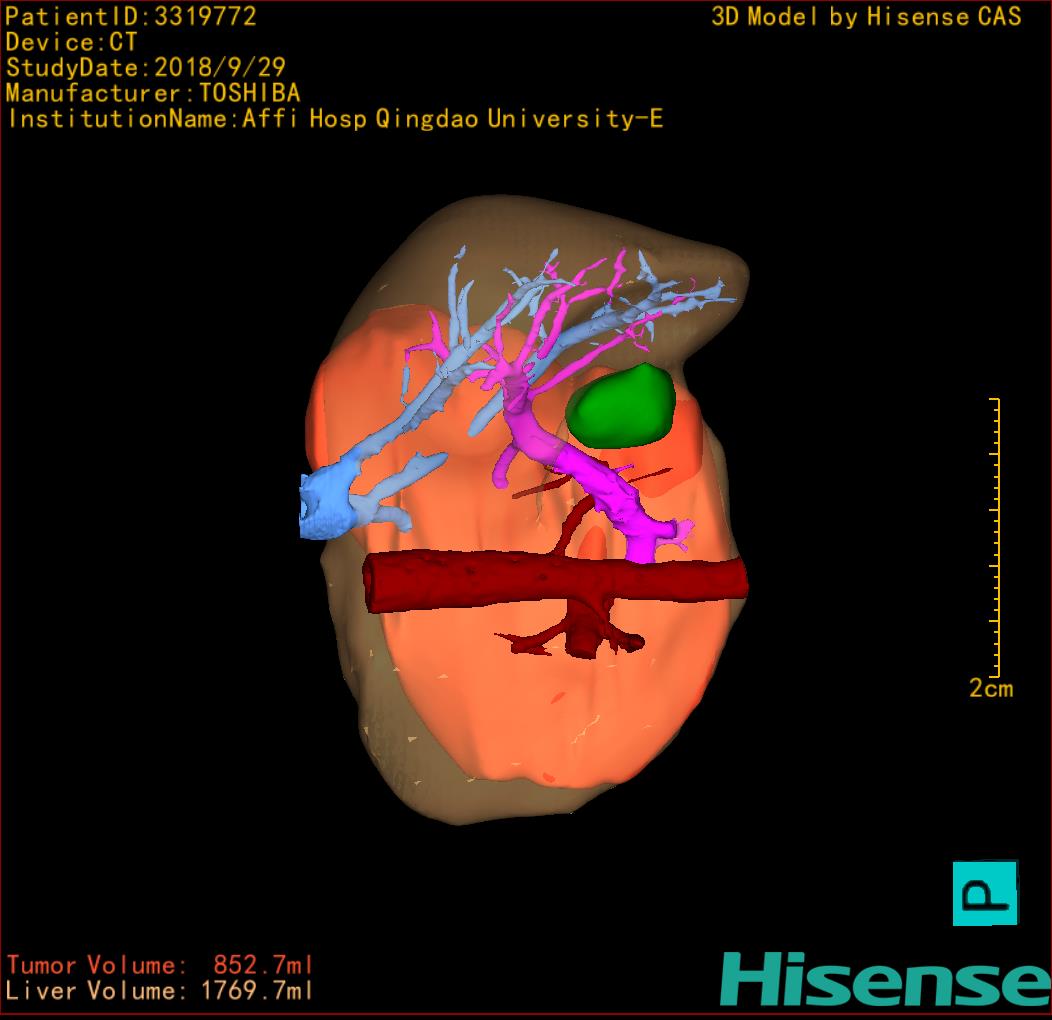Click the 3D Model by Hisense CAS title
The height and width of the screenshot is (1020, 1052).
[x=866, y=16]
